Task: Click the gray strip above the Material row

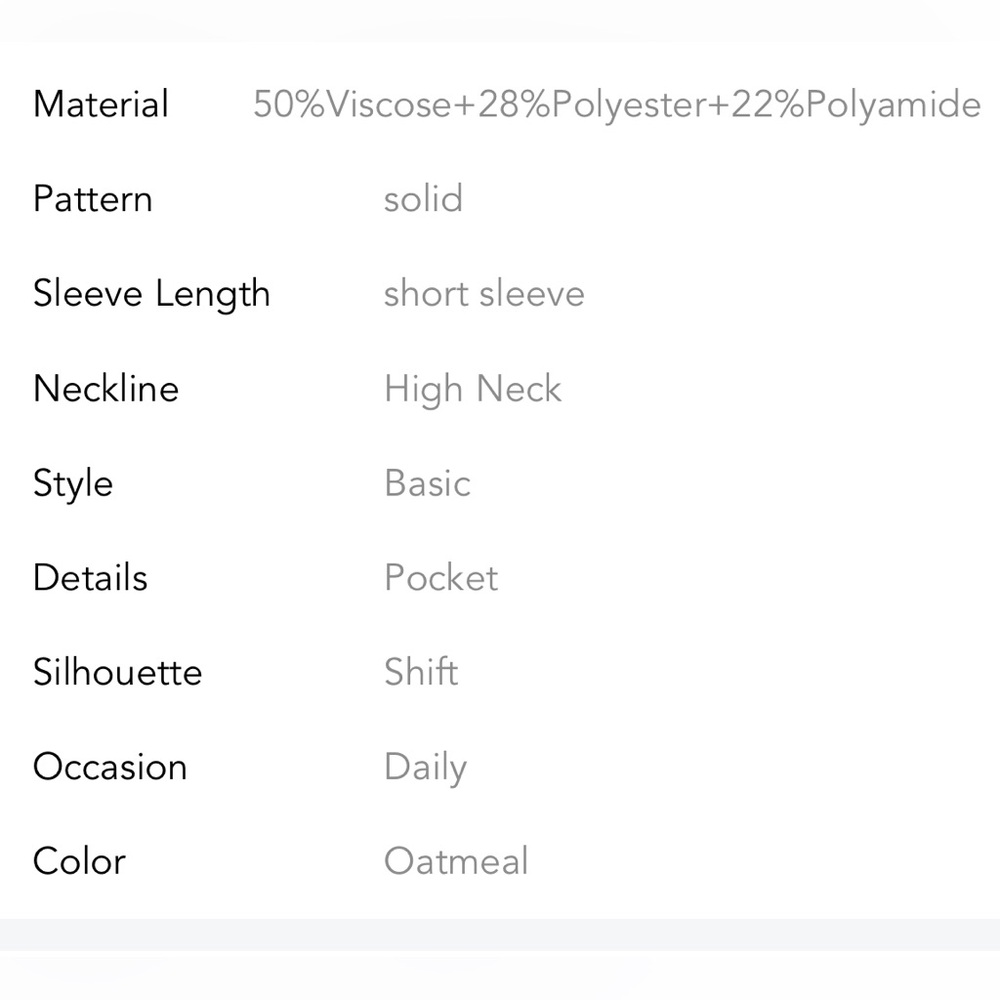Action: [x=500, y=22]
